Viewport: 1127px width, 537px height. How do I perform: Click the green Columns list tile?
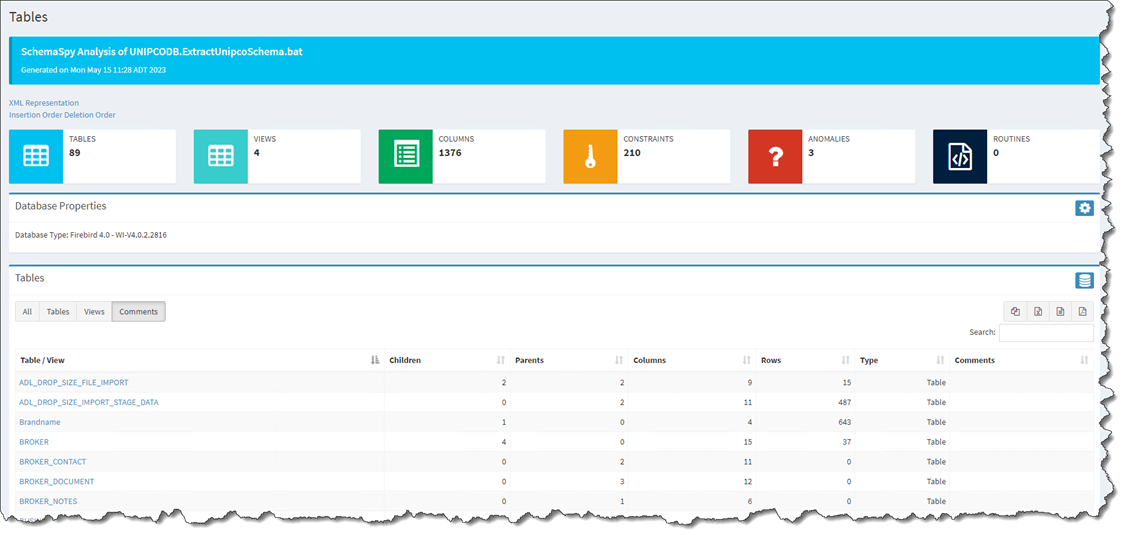[405, 157]
